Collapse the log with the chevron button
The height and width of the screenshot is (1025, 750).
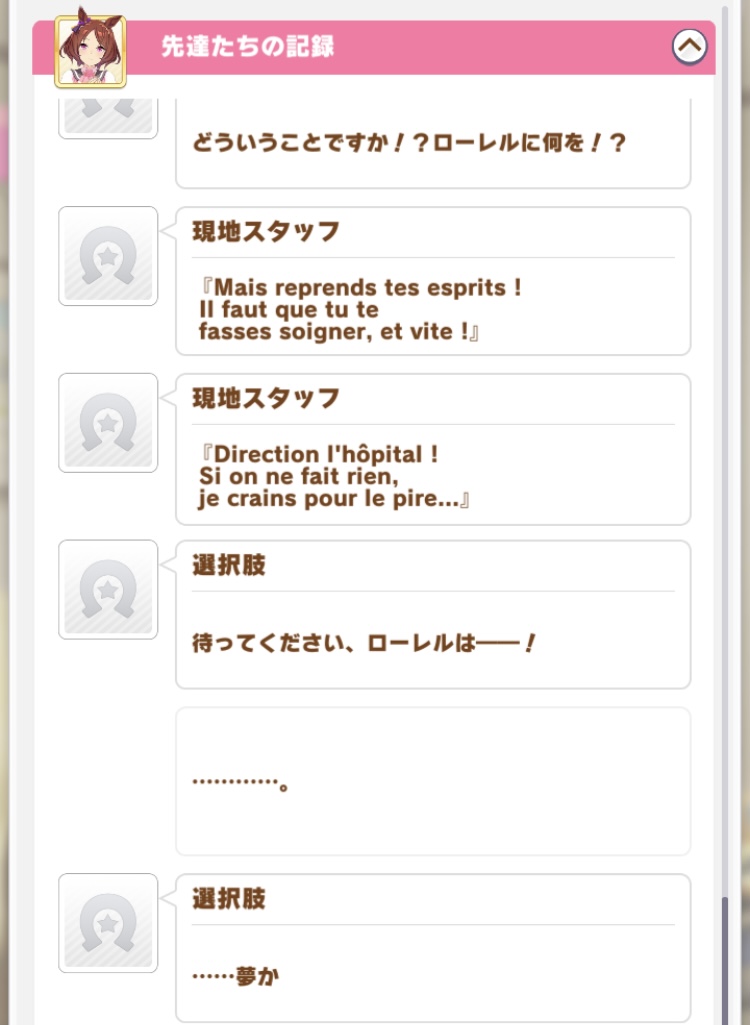689,46
